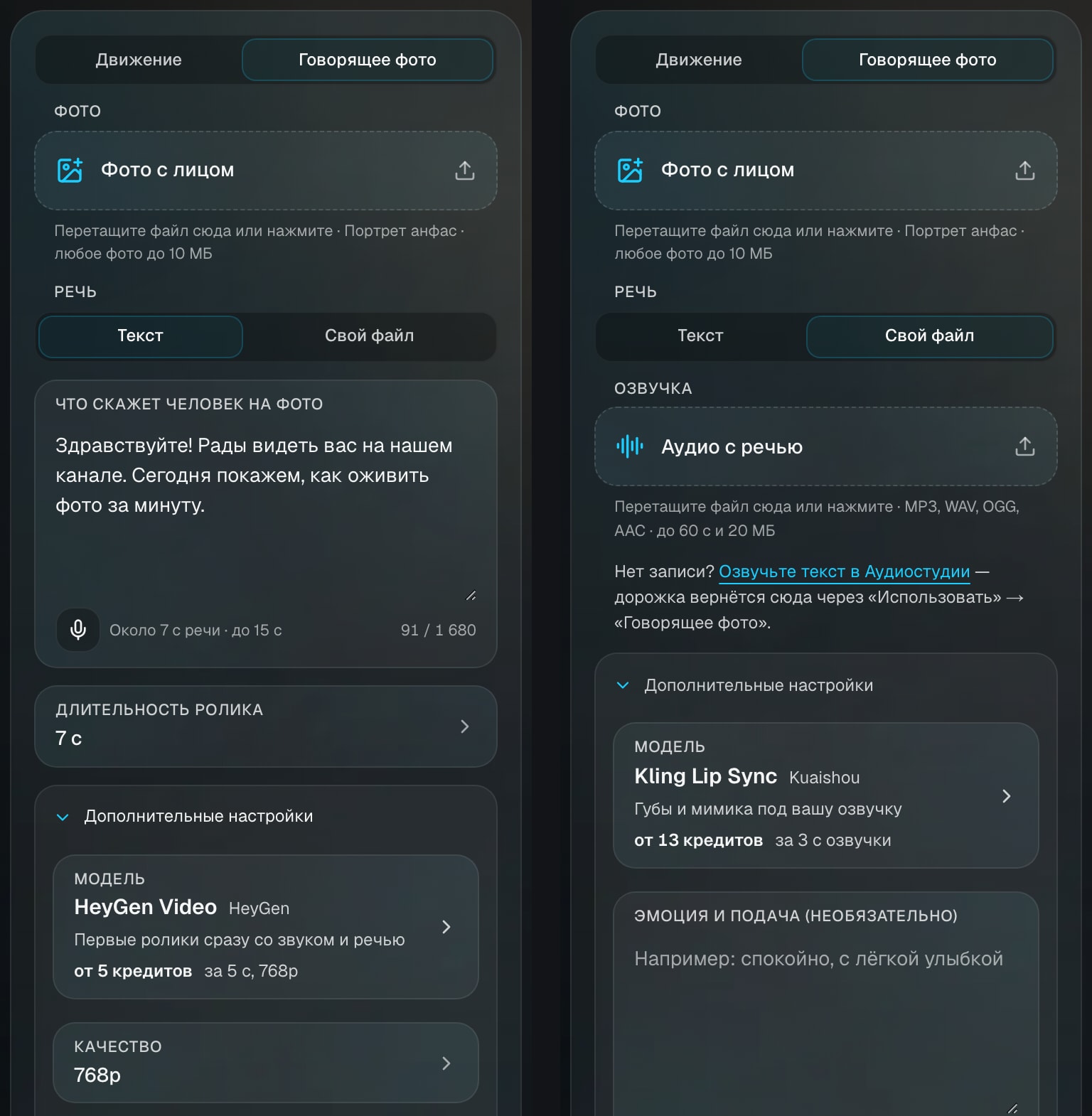Click into the speech text starting with Здравствуйте
Viewport: 1092px width, 1116px height.
255,476
